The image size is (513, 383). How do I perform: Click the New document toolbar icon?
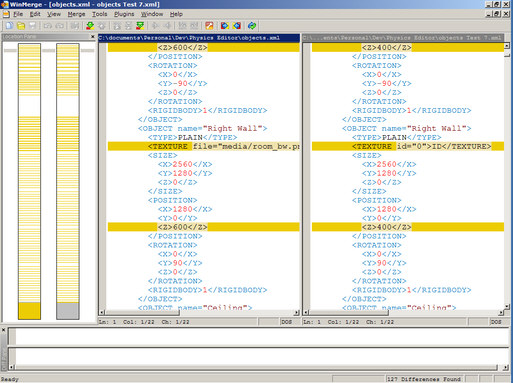pos(9,26)
